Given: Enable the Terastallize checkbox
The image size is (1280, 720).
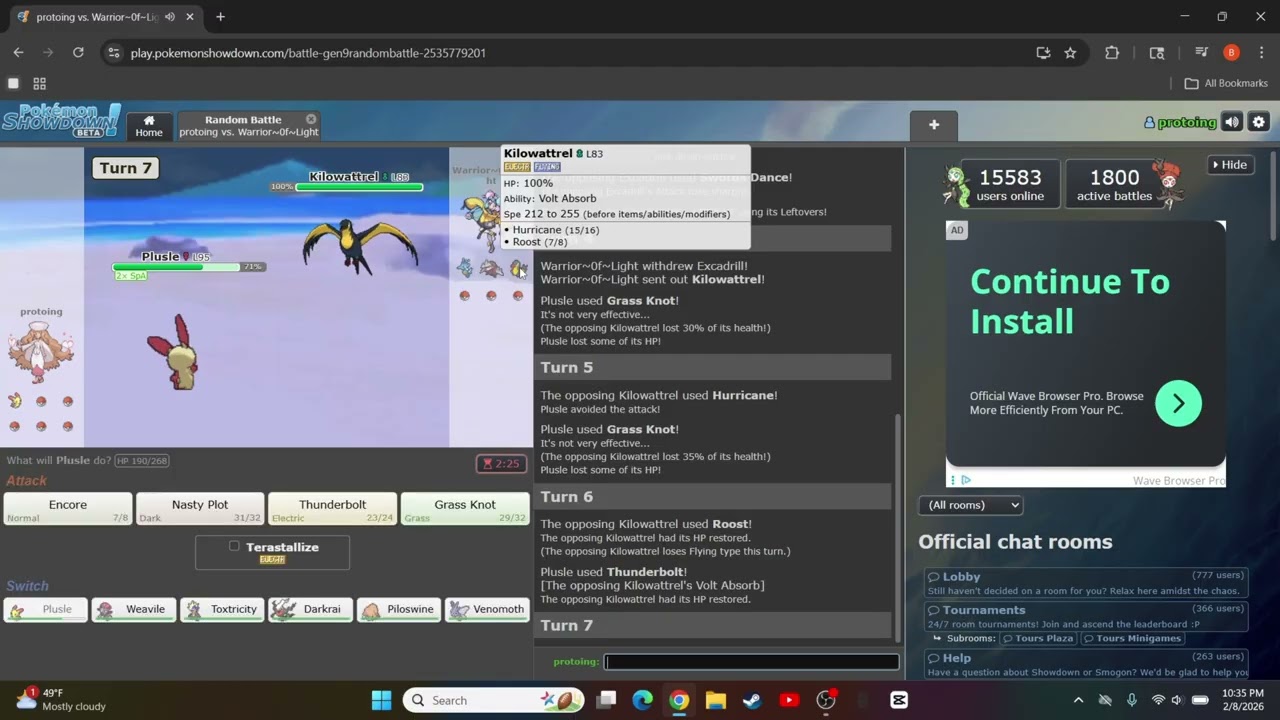Looking at the screenshot, I should click(234, 546).
